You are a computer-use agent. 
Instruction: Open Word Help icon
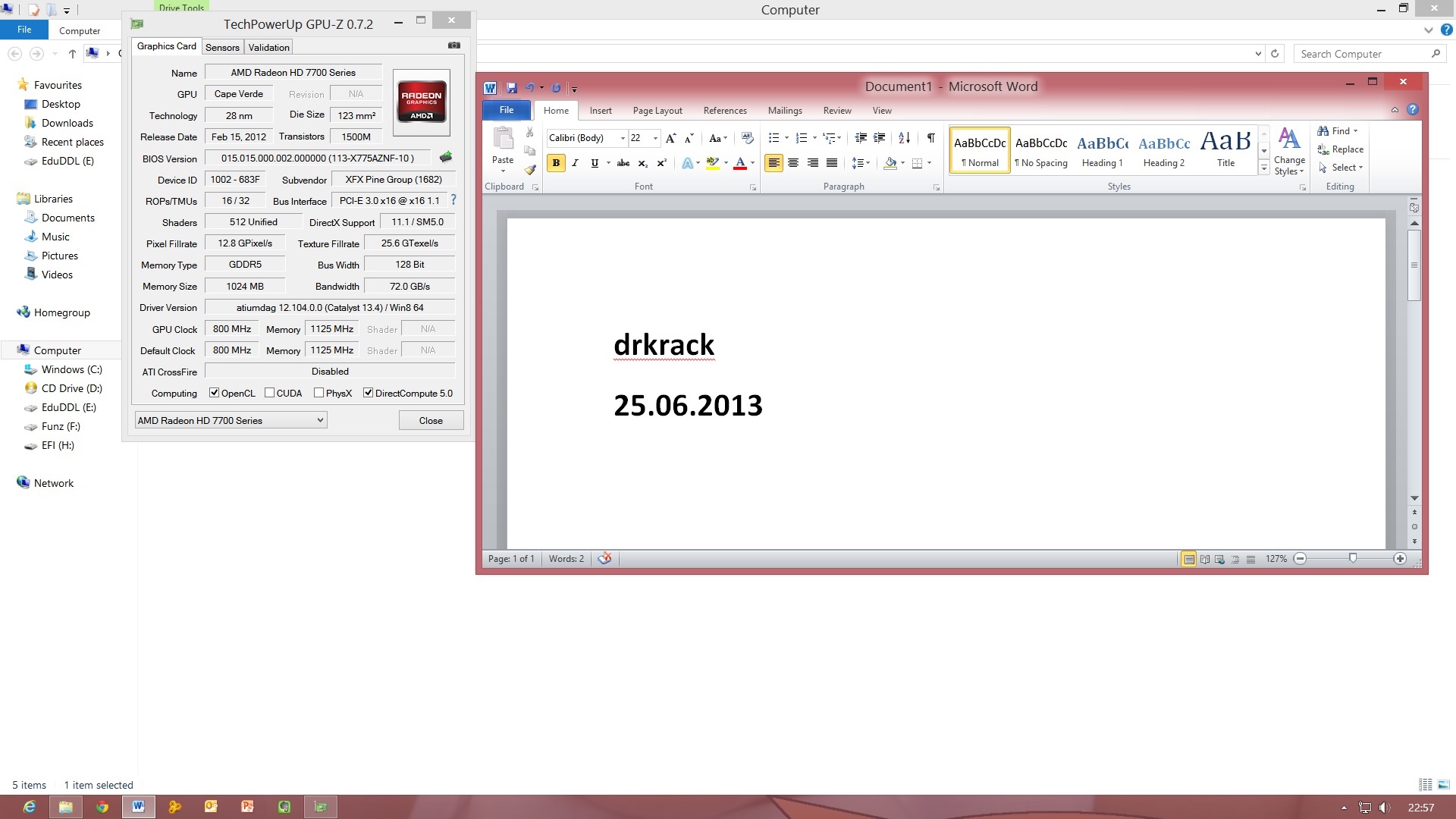coord(1412,110)
